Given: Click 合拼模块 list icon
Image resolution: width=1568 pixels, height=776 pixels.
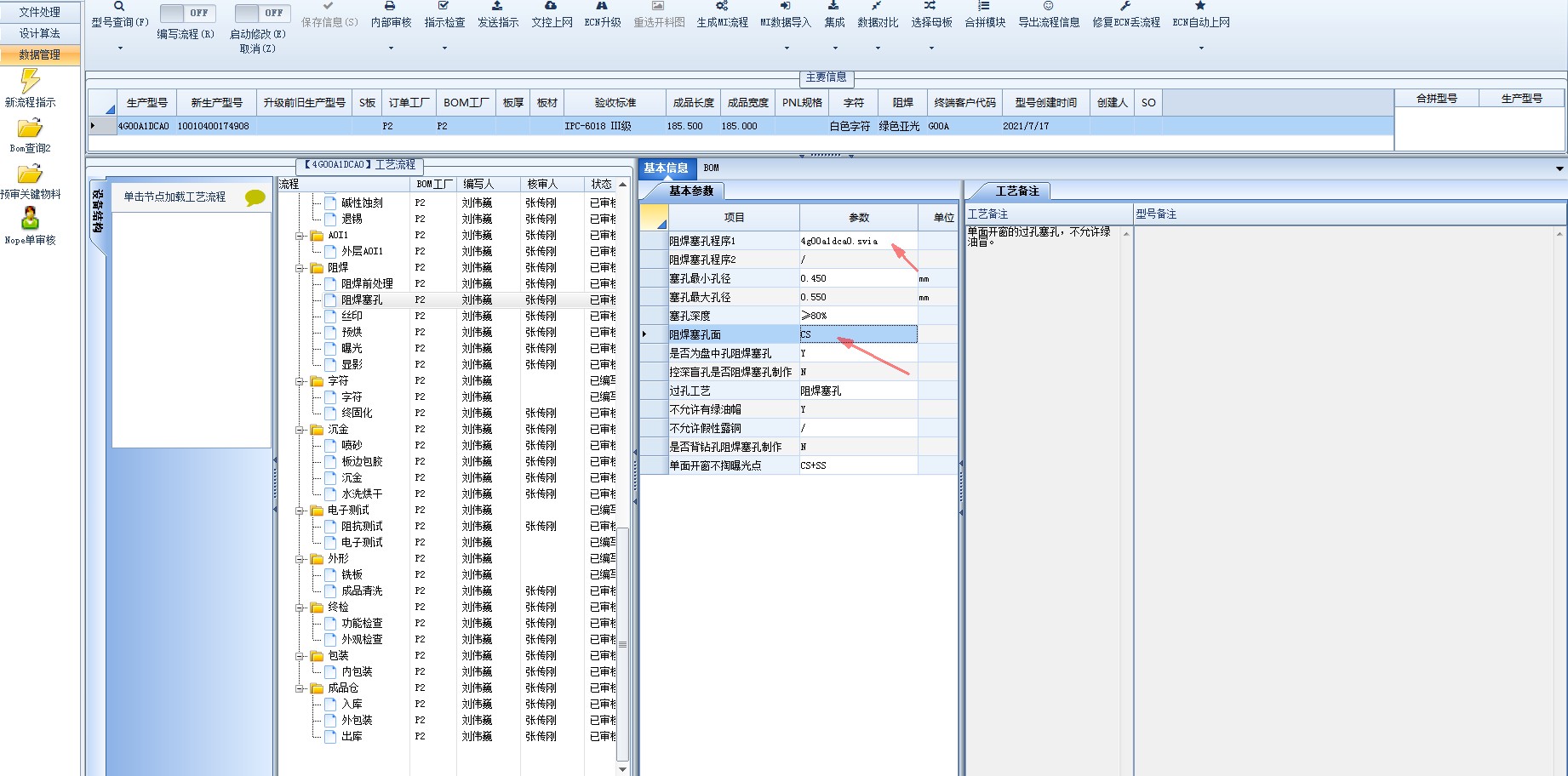Looking at the screenshot, I should [984, 6].
